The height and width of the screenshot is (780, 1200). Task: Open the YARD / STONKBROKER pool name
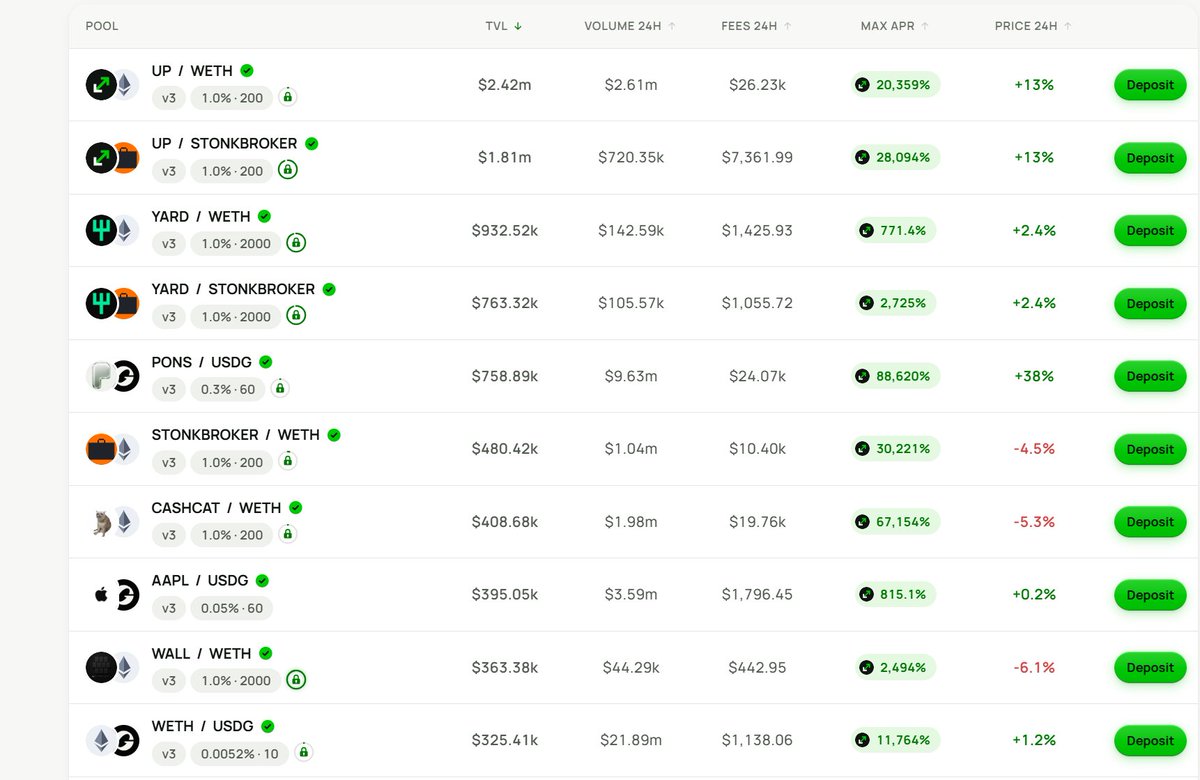233,289
